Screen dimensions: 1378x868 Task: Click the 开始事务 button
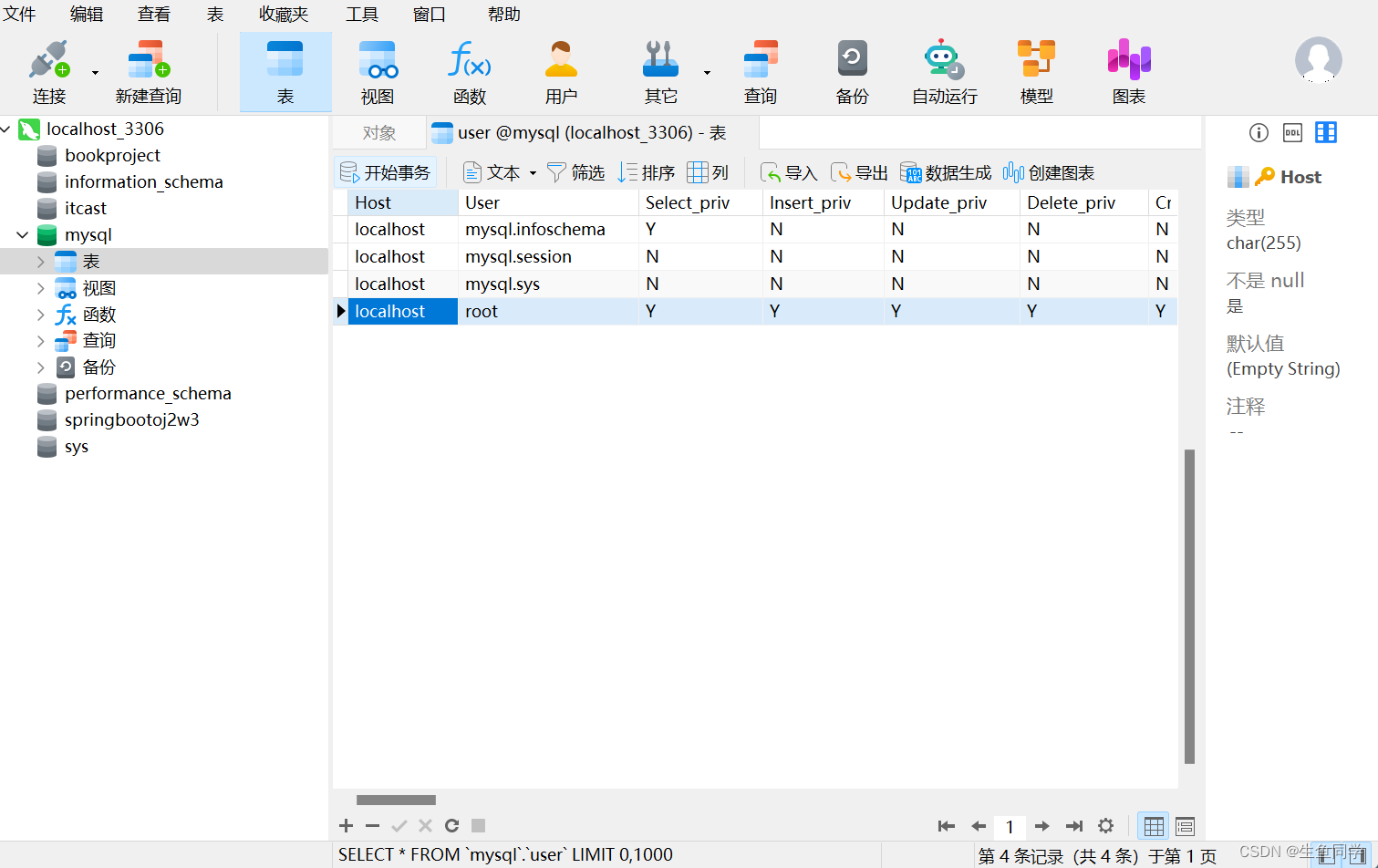click(x=385, y=172)
